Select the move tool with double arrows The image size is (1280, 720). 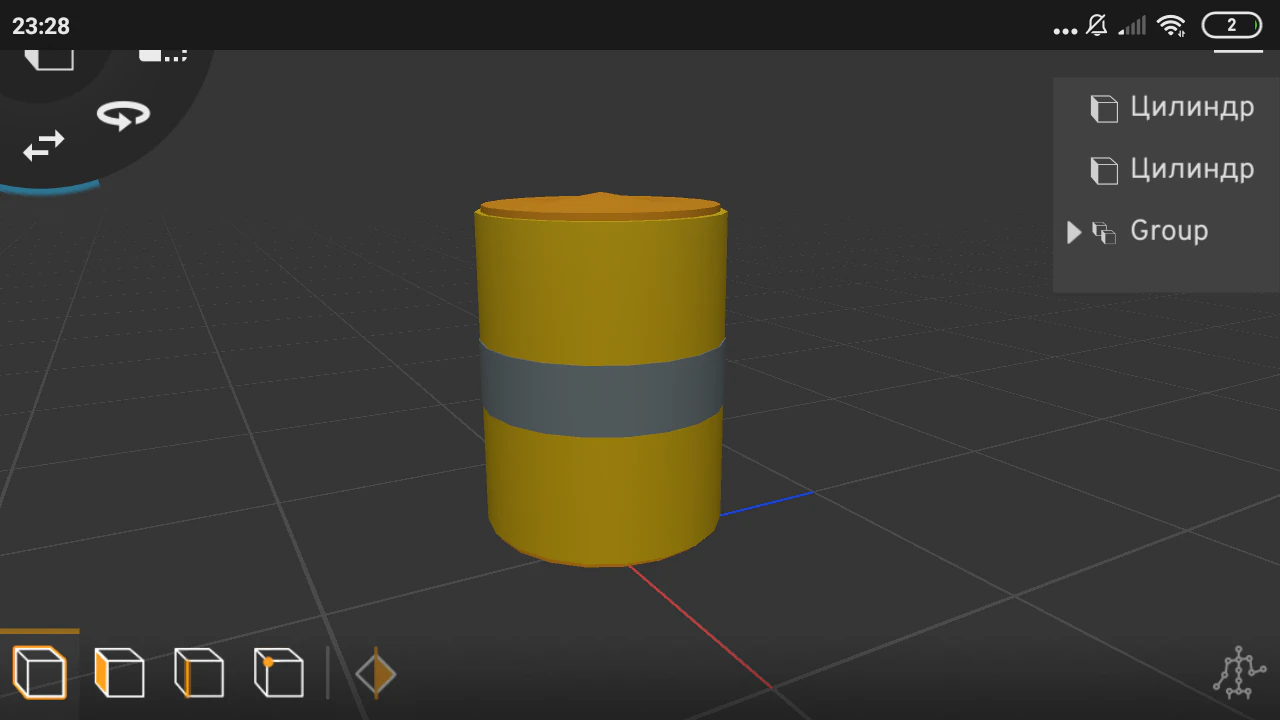[41, 147]
